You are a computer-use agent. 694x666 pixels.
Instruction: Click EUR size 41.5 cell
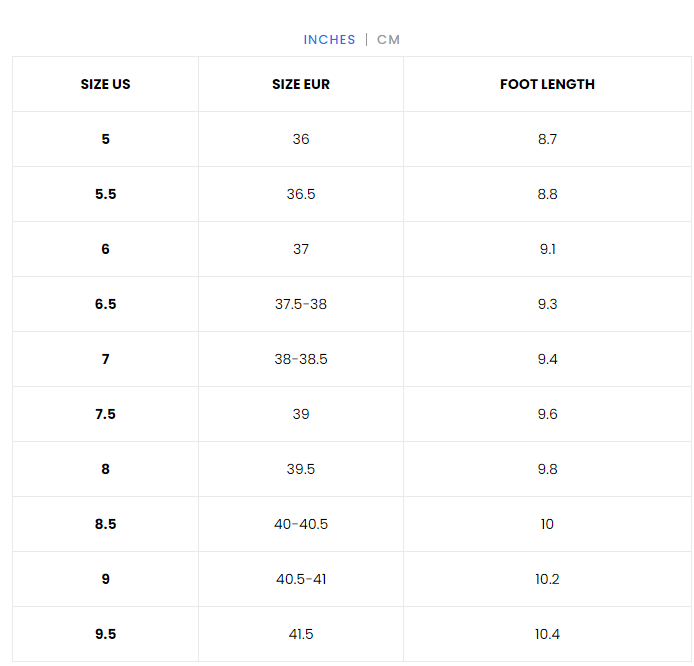(301, 634)
